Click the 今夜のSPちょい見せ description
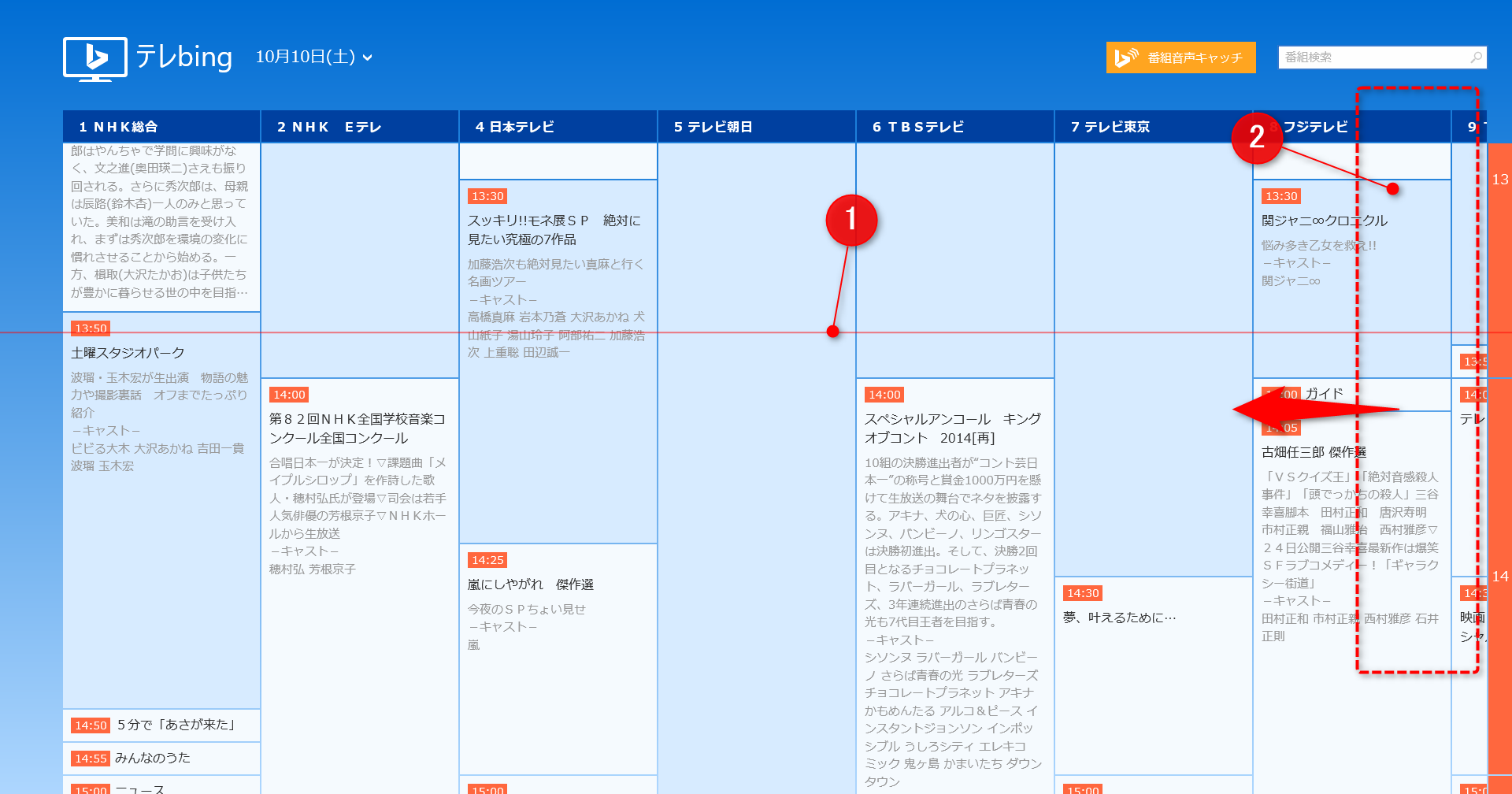 click(x=527, y=609)
